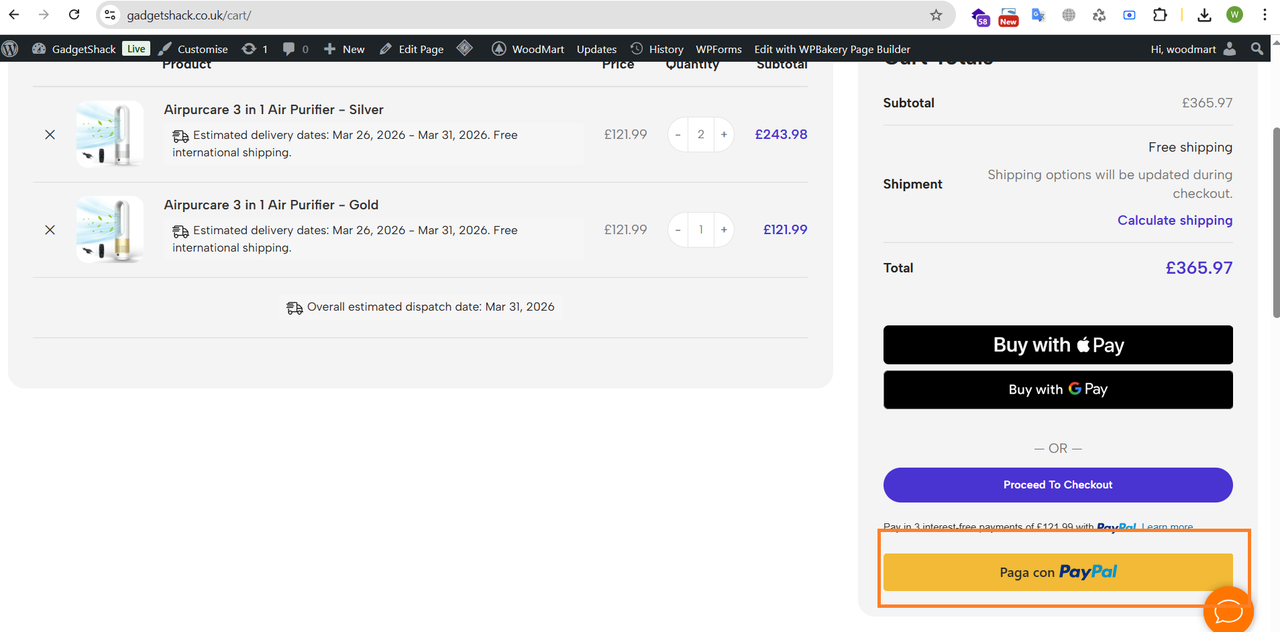This screenshot has height=632, width=1280.
Task: Open the comments bubble in admin bar
Action: pyautogui.click(x=294, y=48)
